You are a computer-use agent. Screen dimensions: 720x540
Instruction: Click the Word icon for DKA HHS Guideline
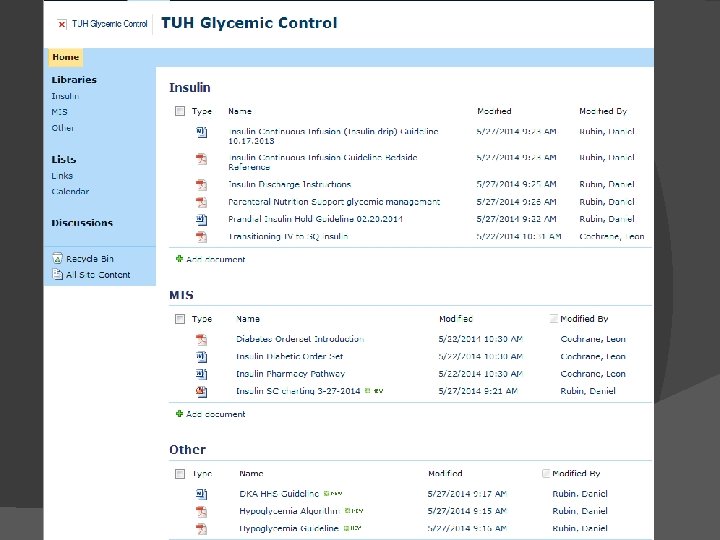click(x=201, y=494)
